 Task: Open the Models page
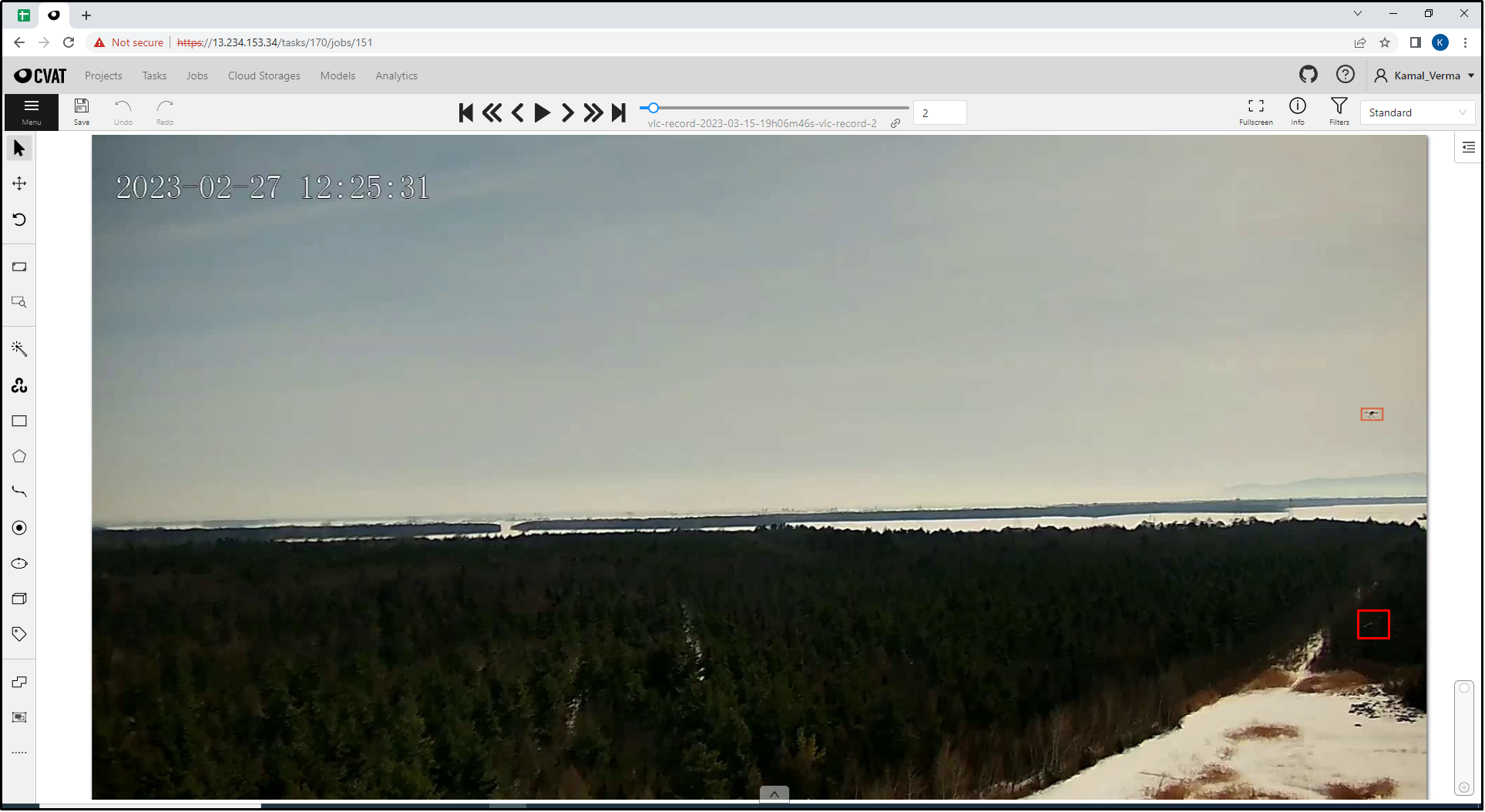[x=338, y=75]
